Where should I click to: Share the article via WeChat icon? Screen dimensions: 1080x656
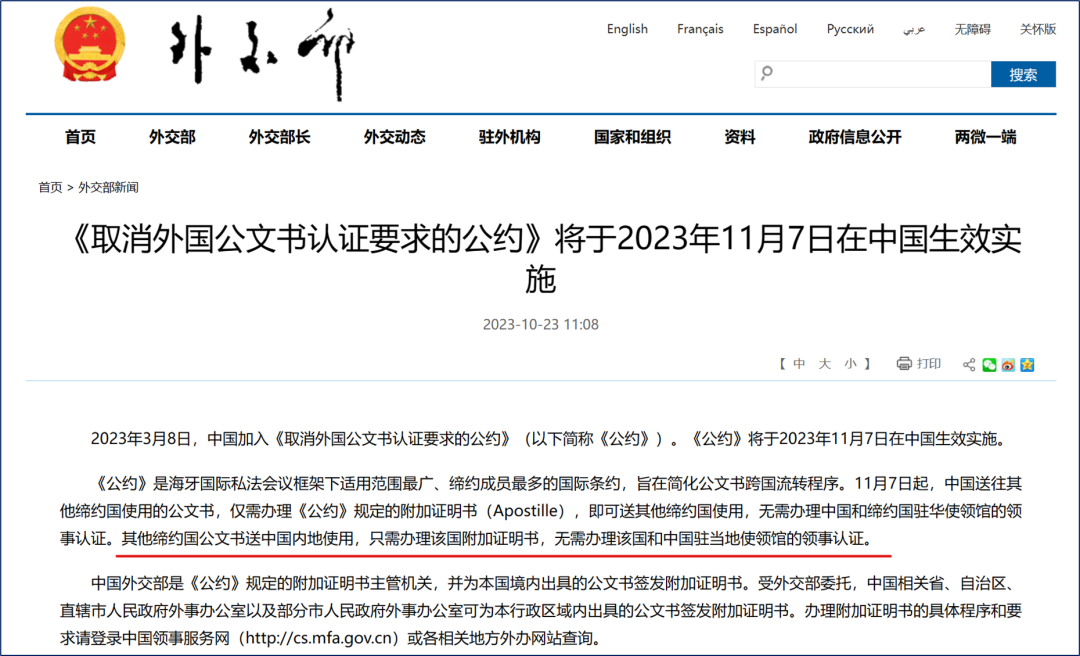pyautogui.click(x=989, y=366)
